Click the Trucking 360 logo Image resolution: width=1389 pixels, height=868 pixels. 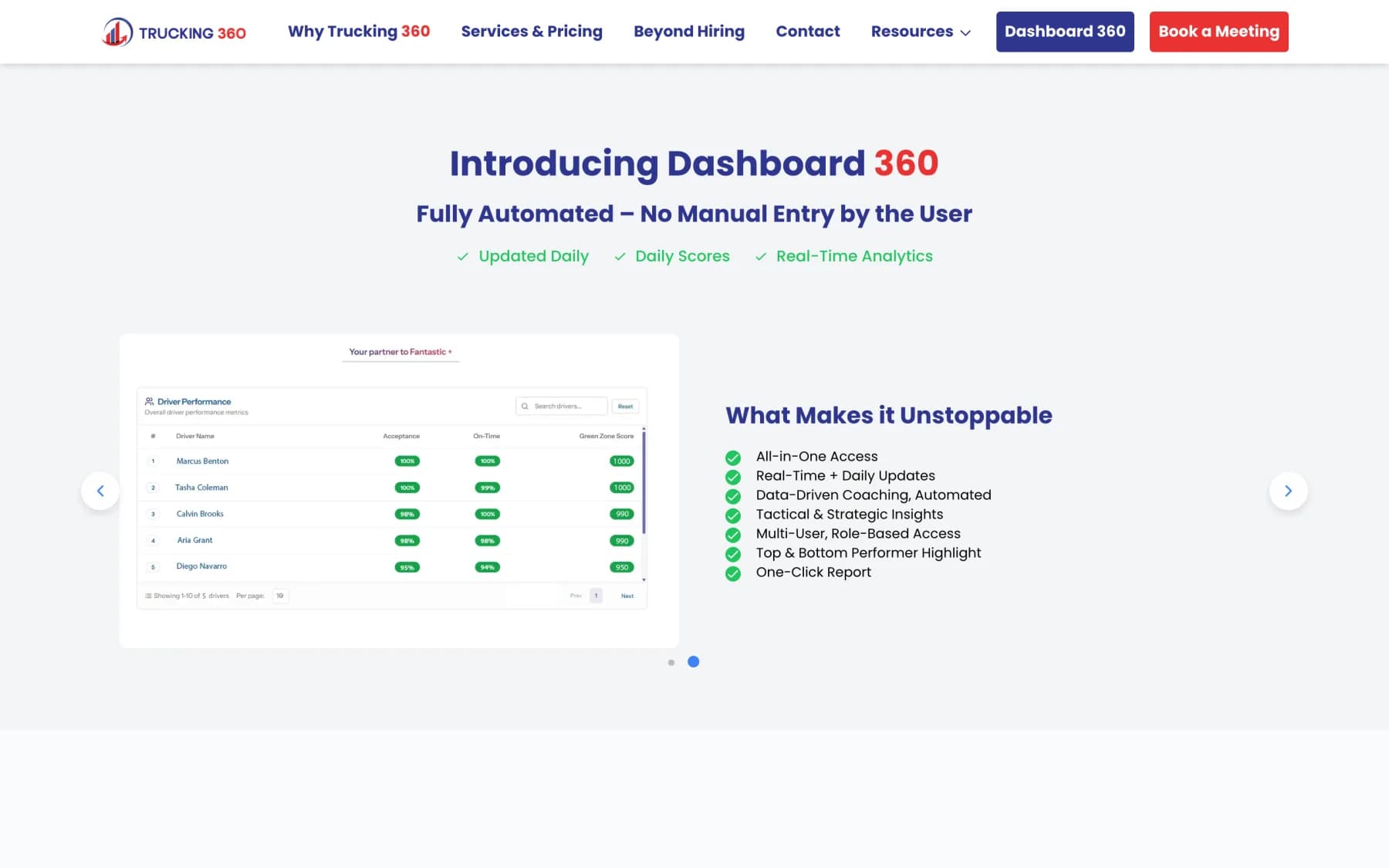pyautogui.click(x=174, y=32)
